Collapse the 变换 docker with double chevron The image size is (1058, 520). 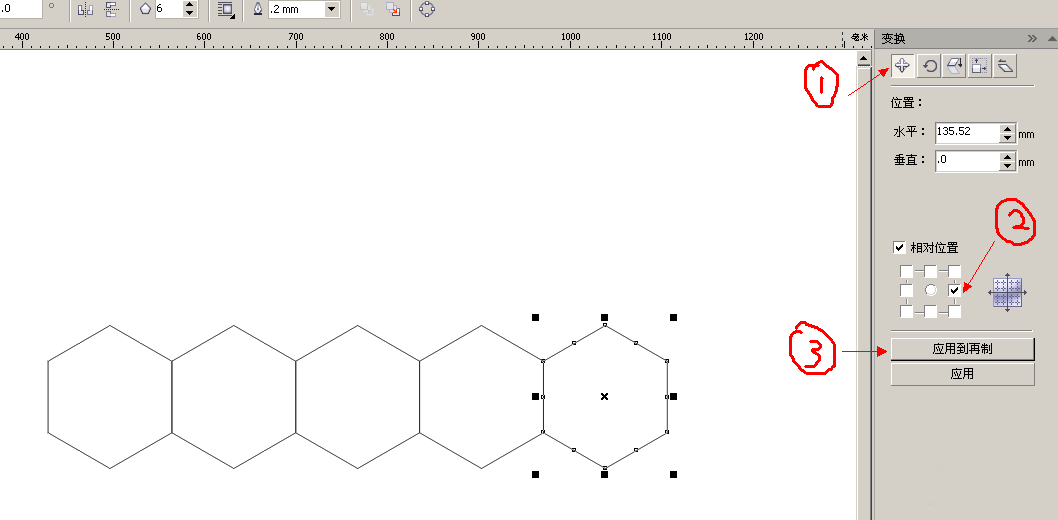[1032, 38]
